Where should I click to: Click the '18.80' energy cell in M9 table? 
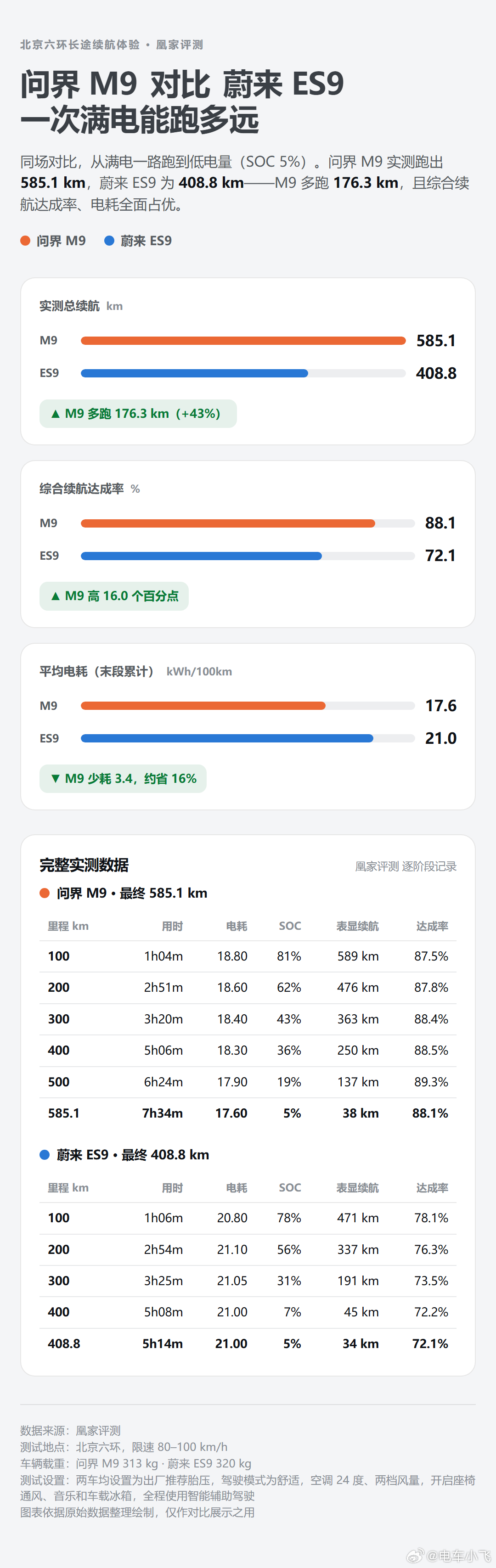[232, 956]
